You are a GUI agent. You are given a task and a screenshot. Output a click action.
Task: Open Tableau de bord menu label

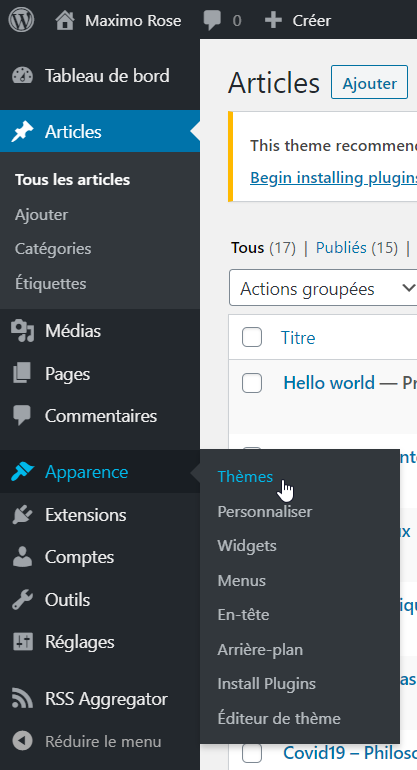(107, 76)
